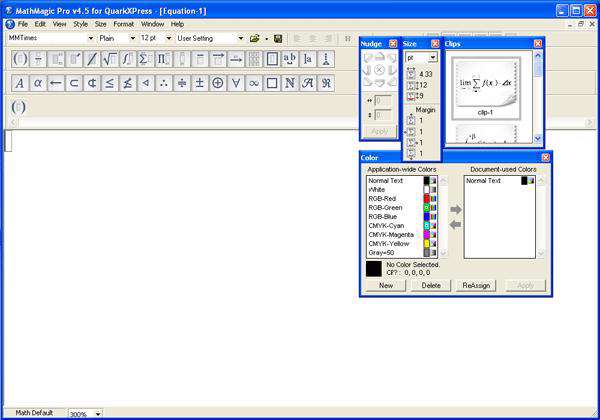Open the Window menu

click(152, 24)
